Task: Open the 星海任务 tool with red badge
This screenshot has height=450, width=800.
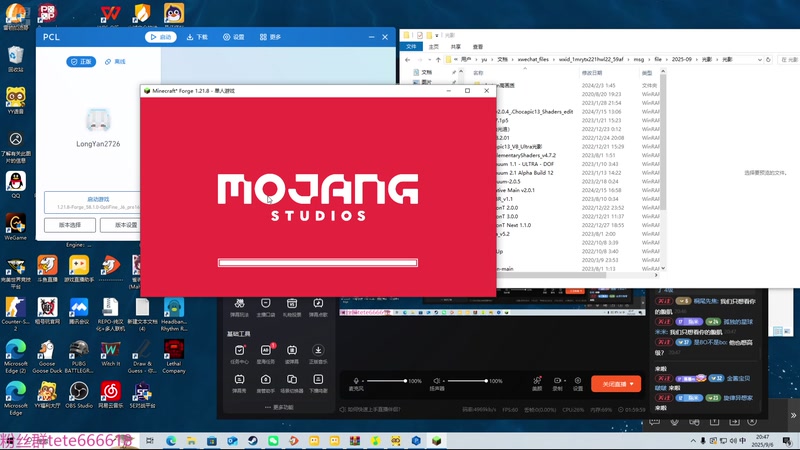Action: pos(265,355)
